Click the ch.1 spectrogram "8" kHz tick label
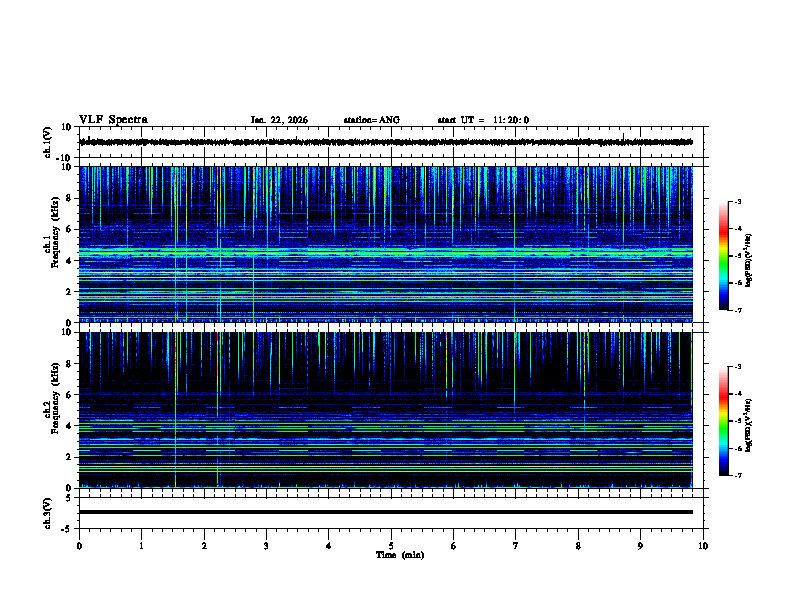The width and height of the screenshot is (792, 612). coord(69,198)
